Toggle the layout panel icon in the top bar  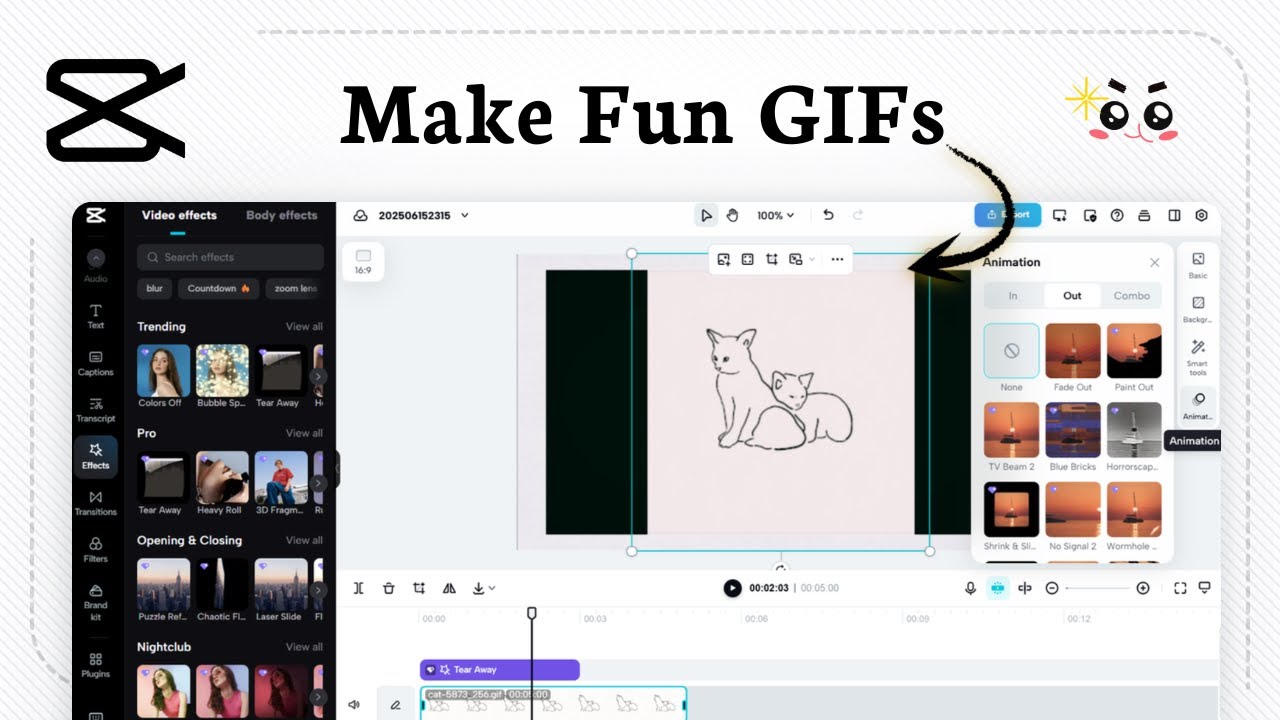pyautogui.click(x=1174, y=215)
